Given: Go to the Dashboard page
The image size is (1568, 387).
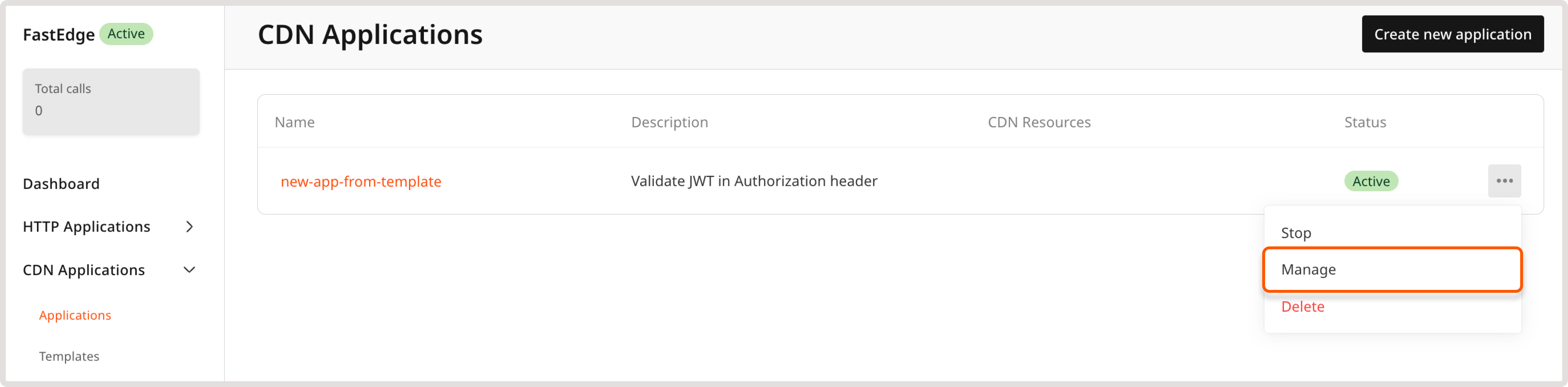Looking at the screenshot, I should 61,183.
